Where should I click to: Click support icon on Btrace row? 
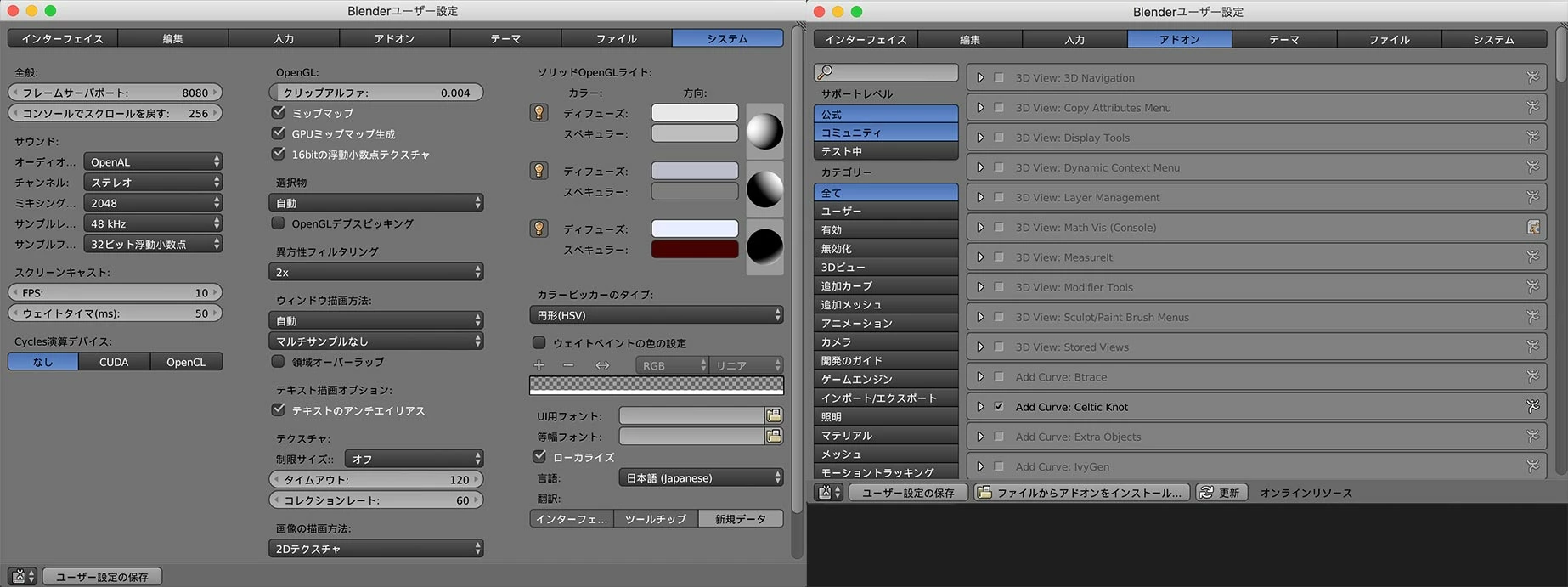[1532, 376]
